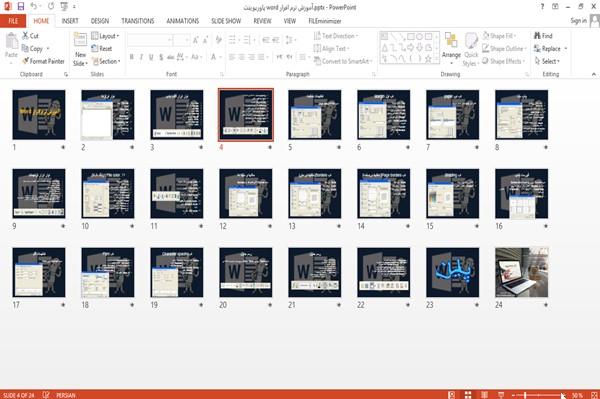Switch to the ANIMATIONS tab

click(x=183, y=21)
